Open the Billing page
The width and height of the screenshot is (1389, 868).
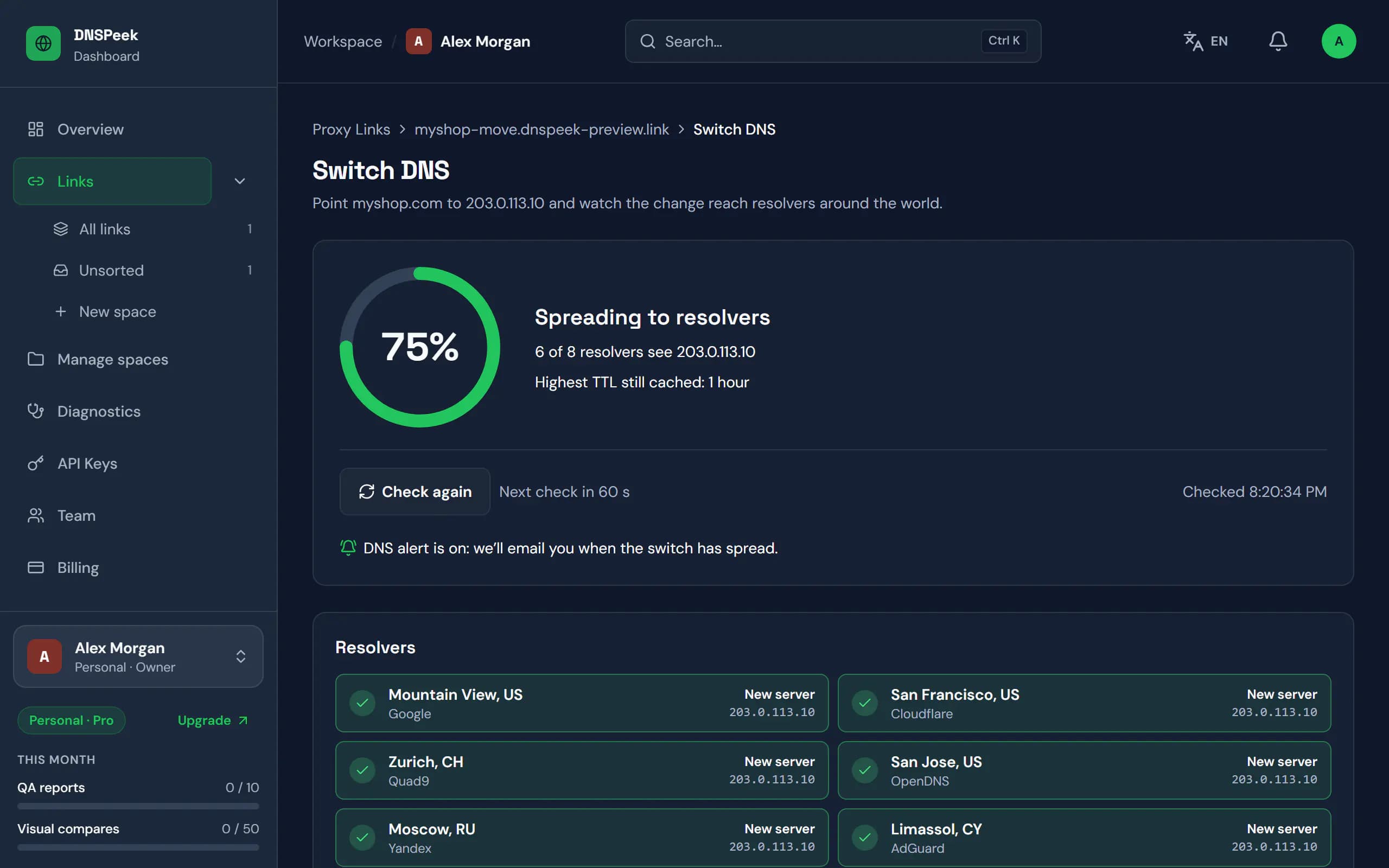coord(138,568)
